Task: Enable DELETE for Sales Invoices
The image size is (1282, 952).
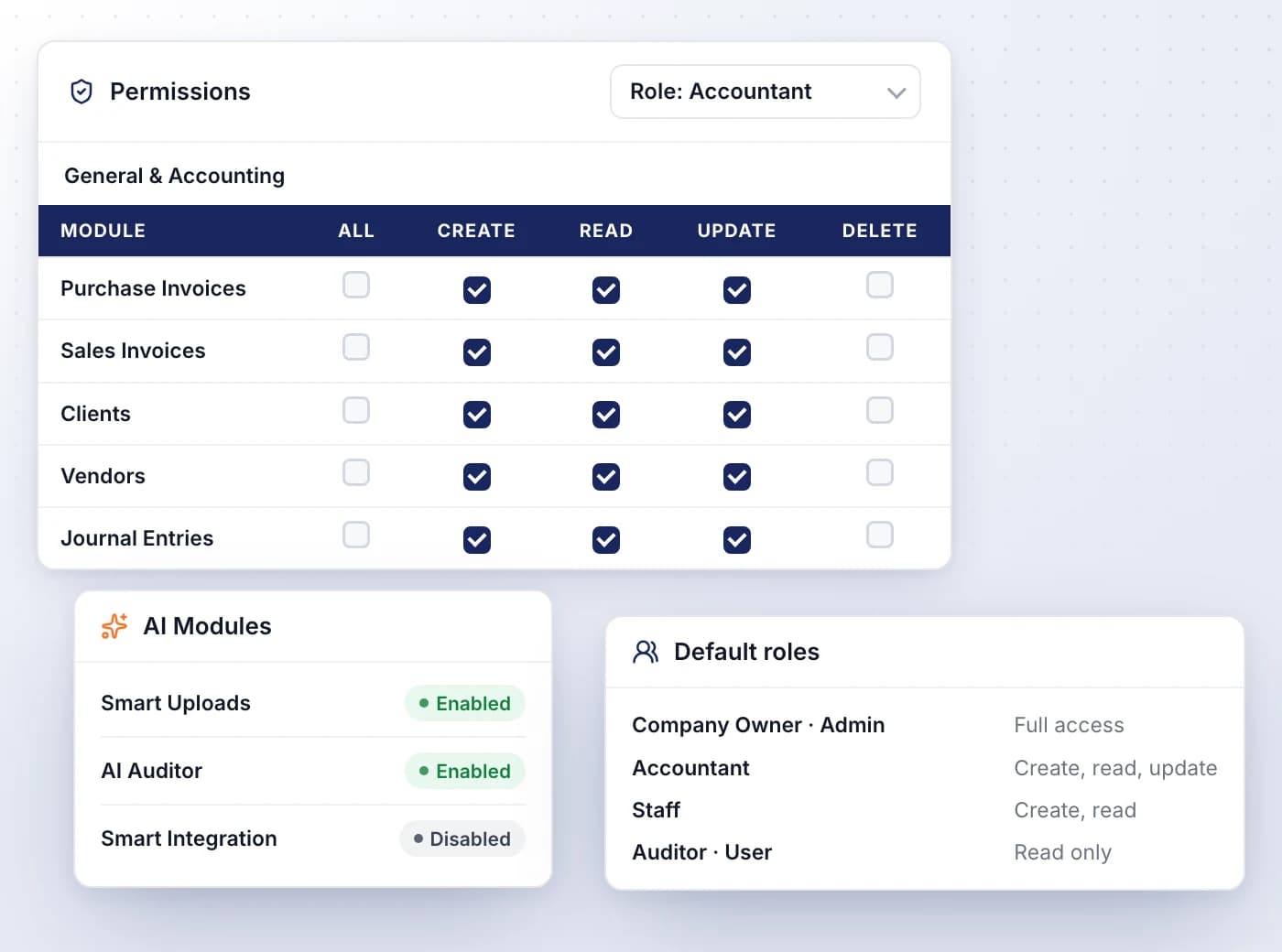Action: pyautogui.click(x=880, y=347)
